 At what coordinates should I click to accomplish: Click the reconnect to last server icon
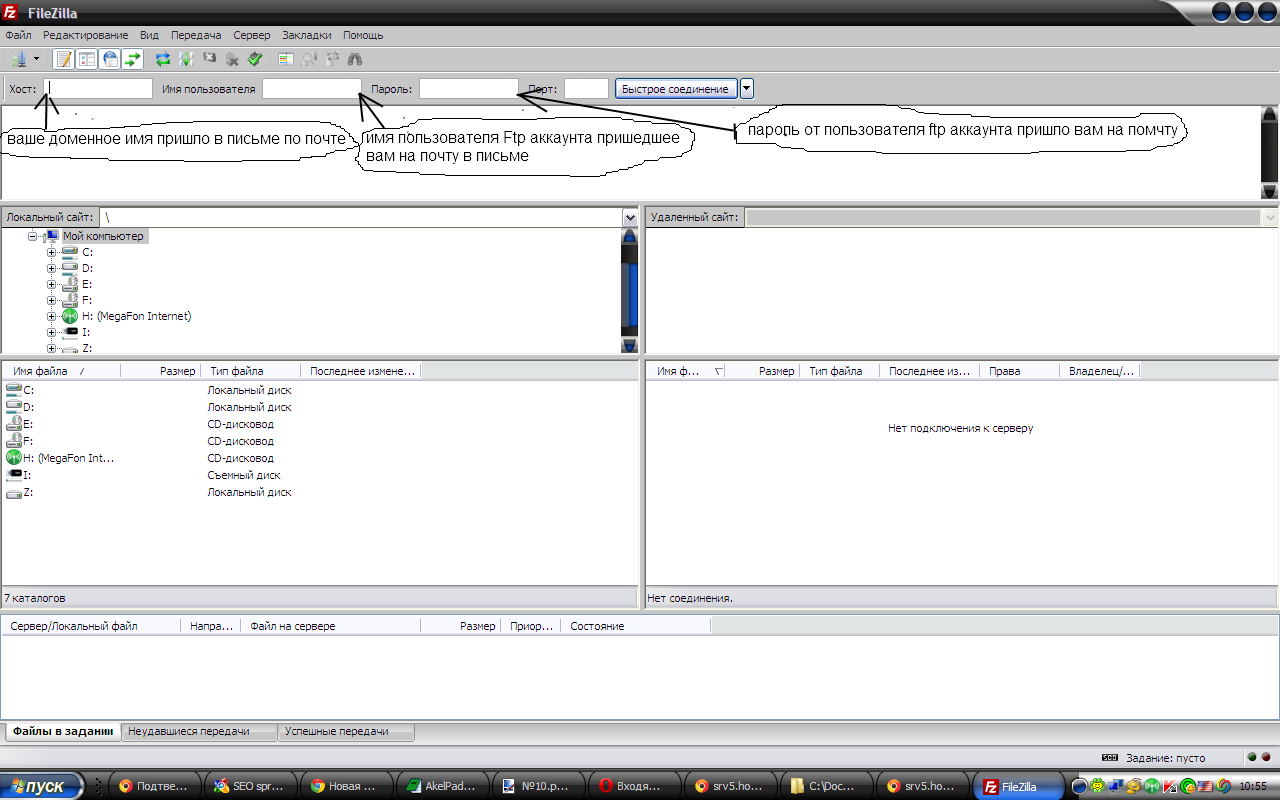[255, 59]
